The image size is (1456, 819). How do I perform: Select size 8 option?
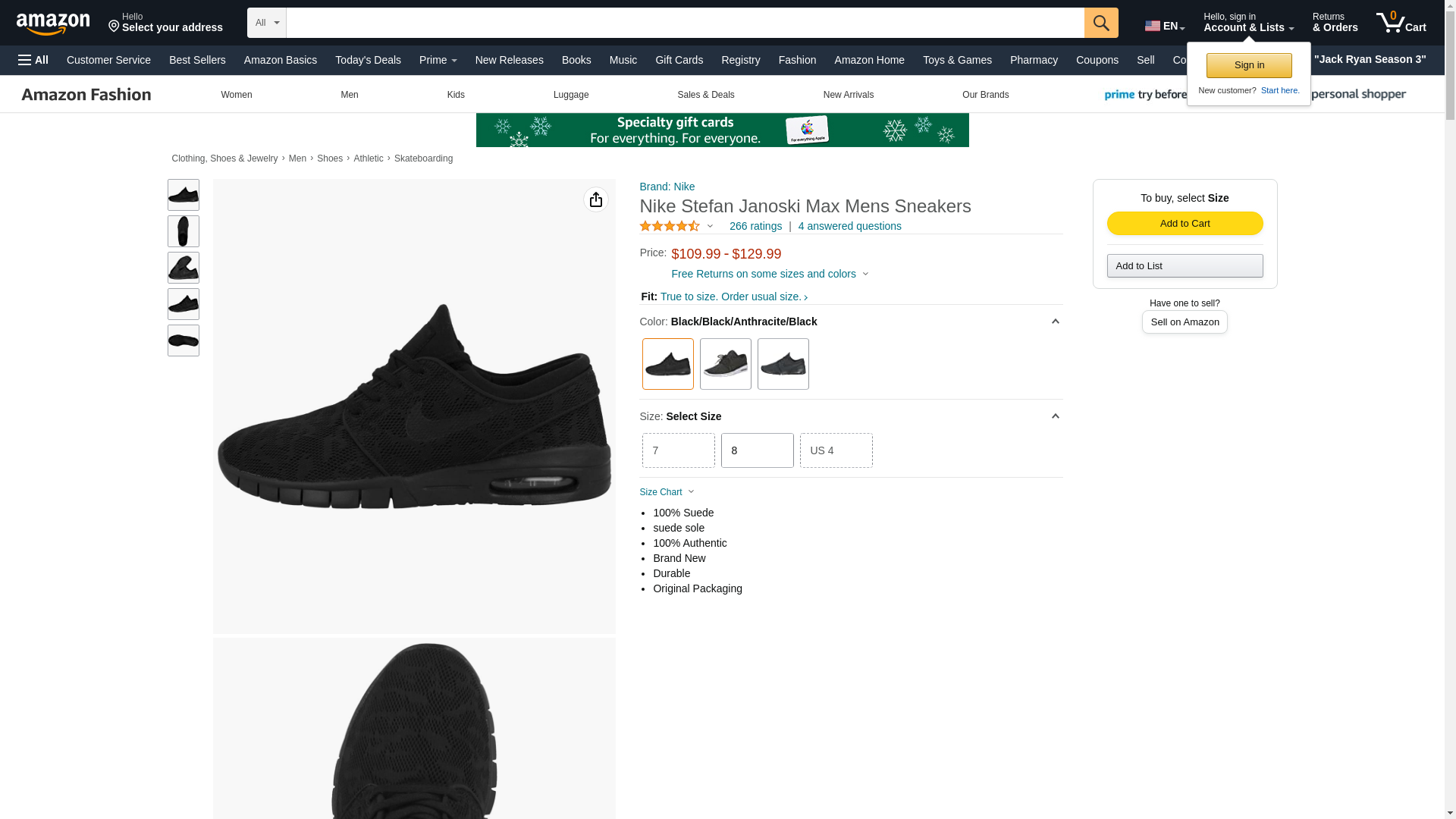757,450
